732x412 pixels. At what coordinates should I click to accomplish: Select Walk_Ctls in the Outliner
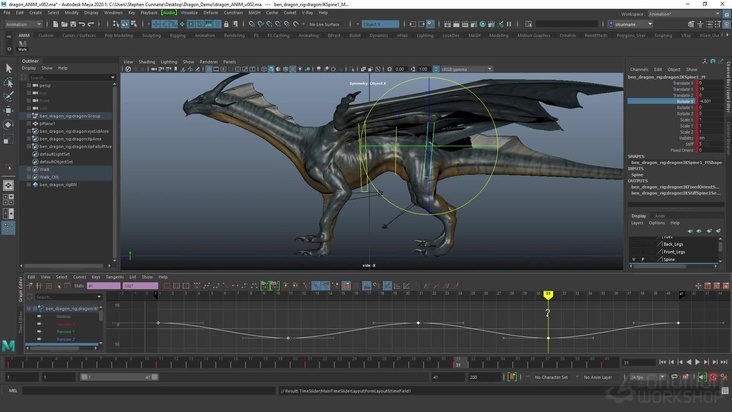[x=49, y=177]
